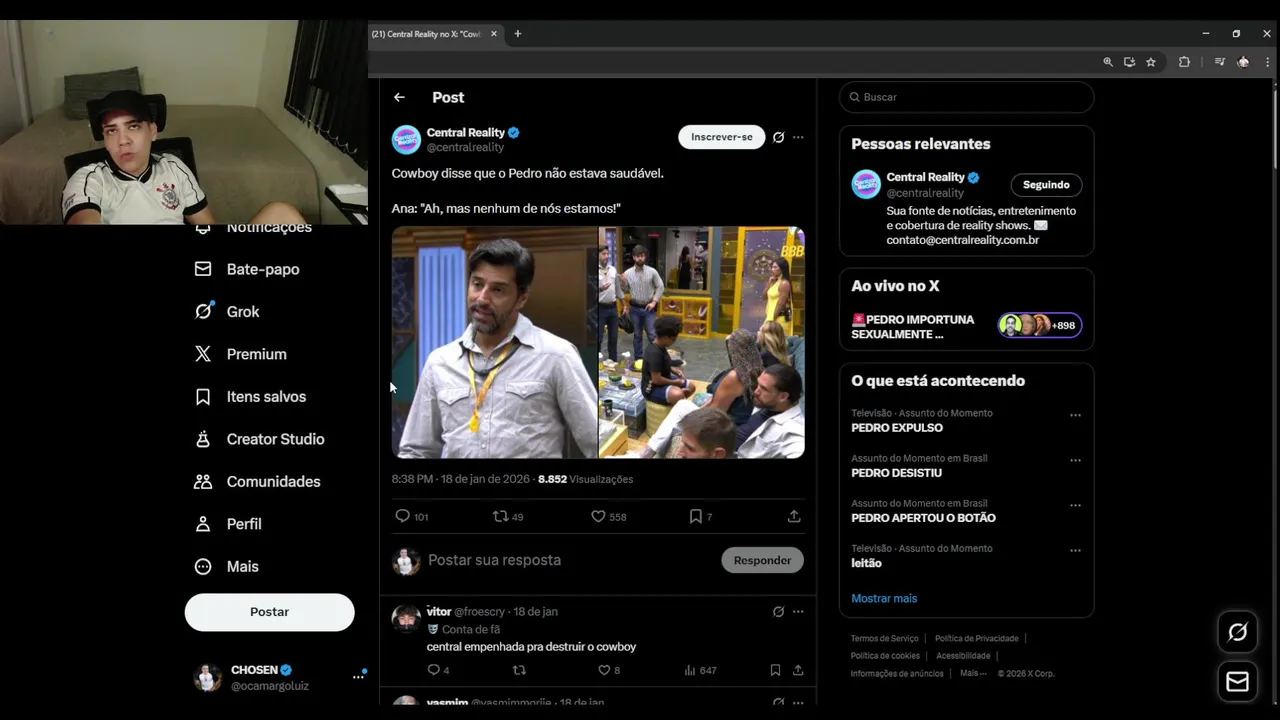The height and width of the screenshot is (720, 1280).
Task: More options for PEDRO DESISTIU trend
Action: 1075,460
